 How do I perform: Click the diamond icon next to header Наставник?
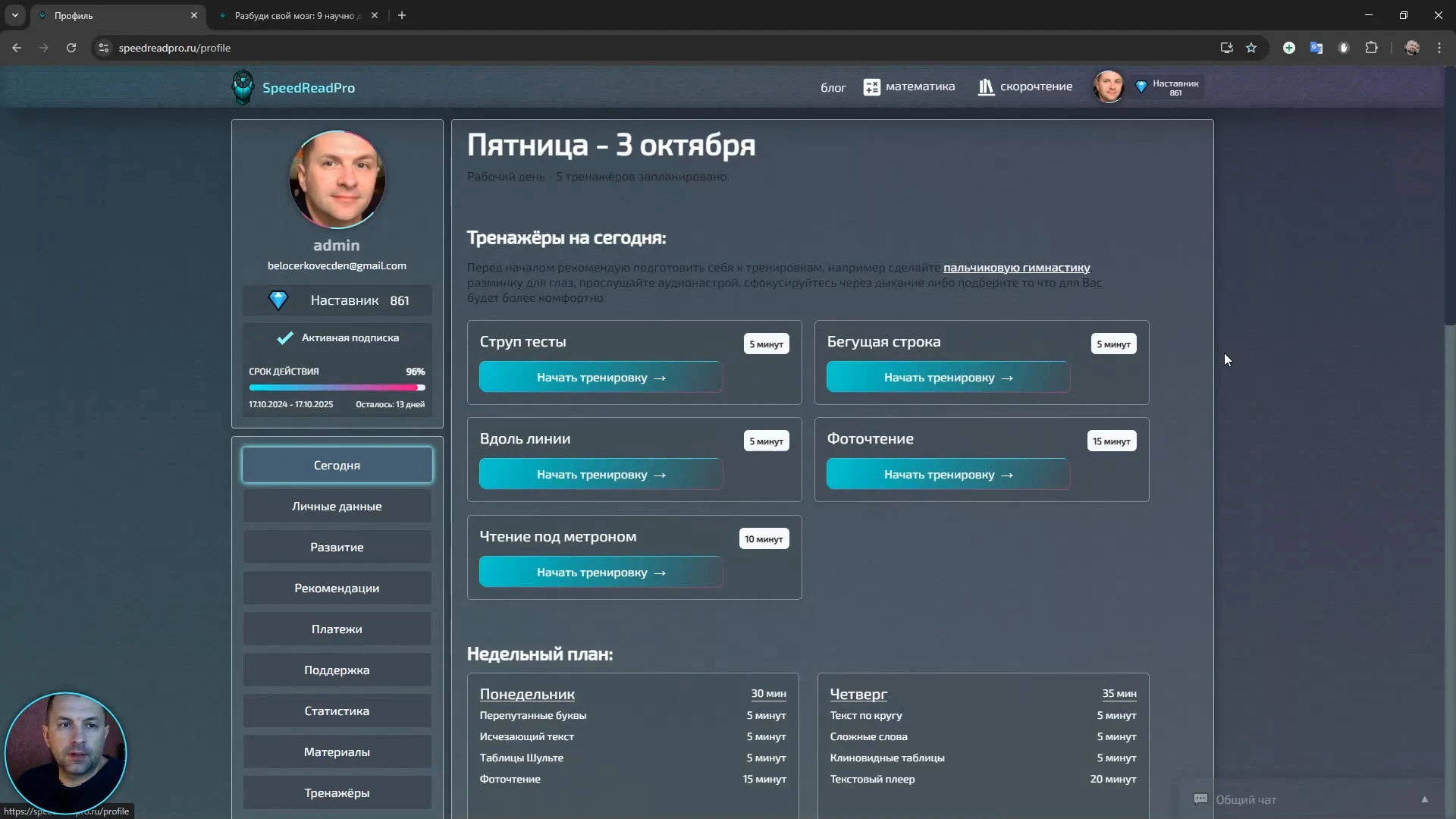(x=1141, y=86)
